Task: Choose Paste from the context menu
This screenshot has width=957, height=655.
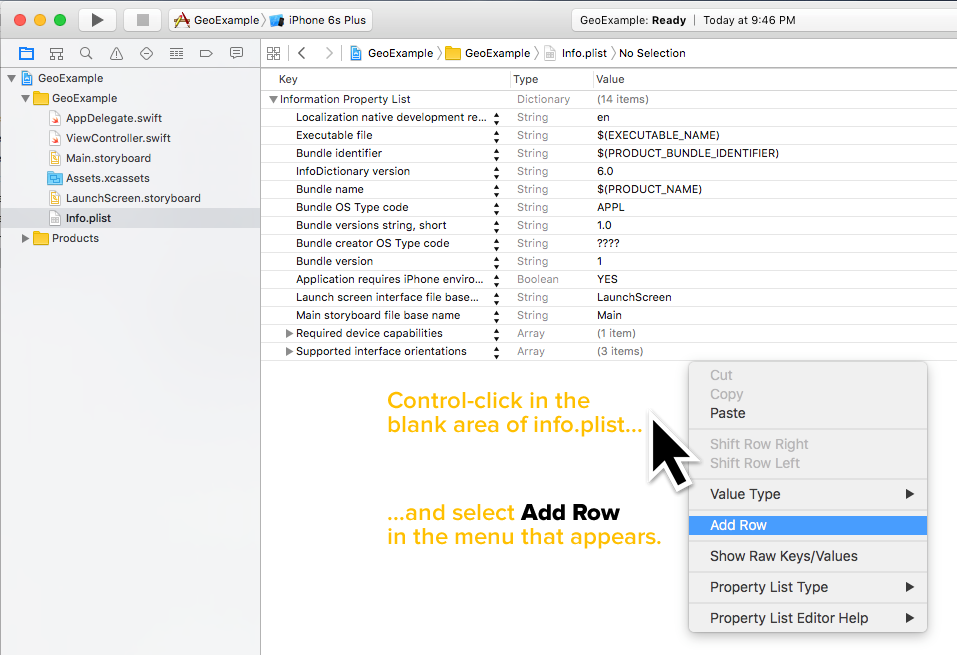Action: coord(807,413)
